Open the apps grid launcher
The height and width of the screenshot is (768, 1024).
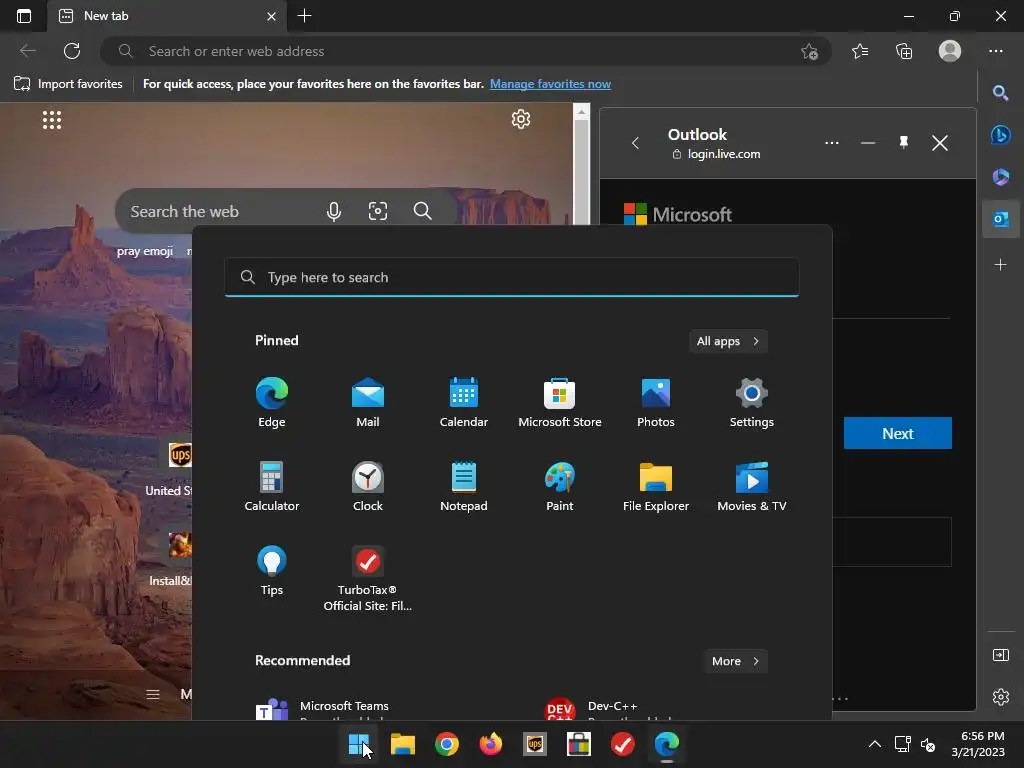(x=52, y=120)
